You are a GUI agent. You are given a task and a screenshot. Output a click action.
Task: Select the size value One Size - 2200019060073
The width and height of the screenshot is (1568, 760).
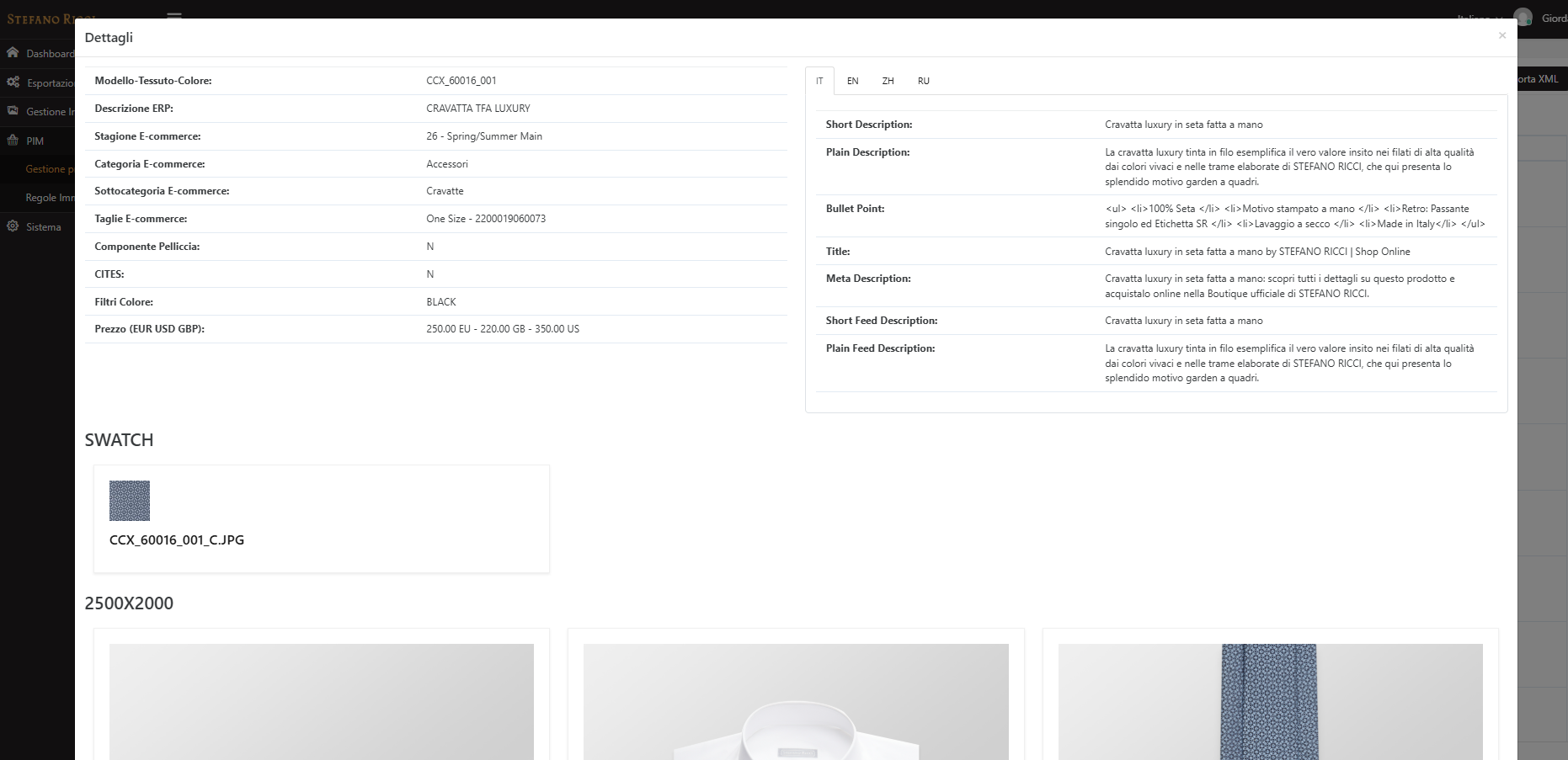(486, 219)
